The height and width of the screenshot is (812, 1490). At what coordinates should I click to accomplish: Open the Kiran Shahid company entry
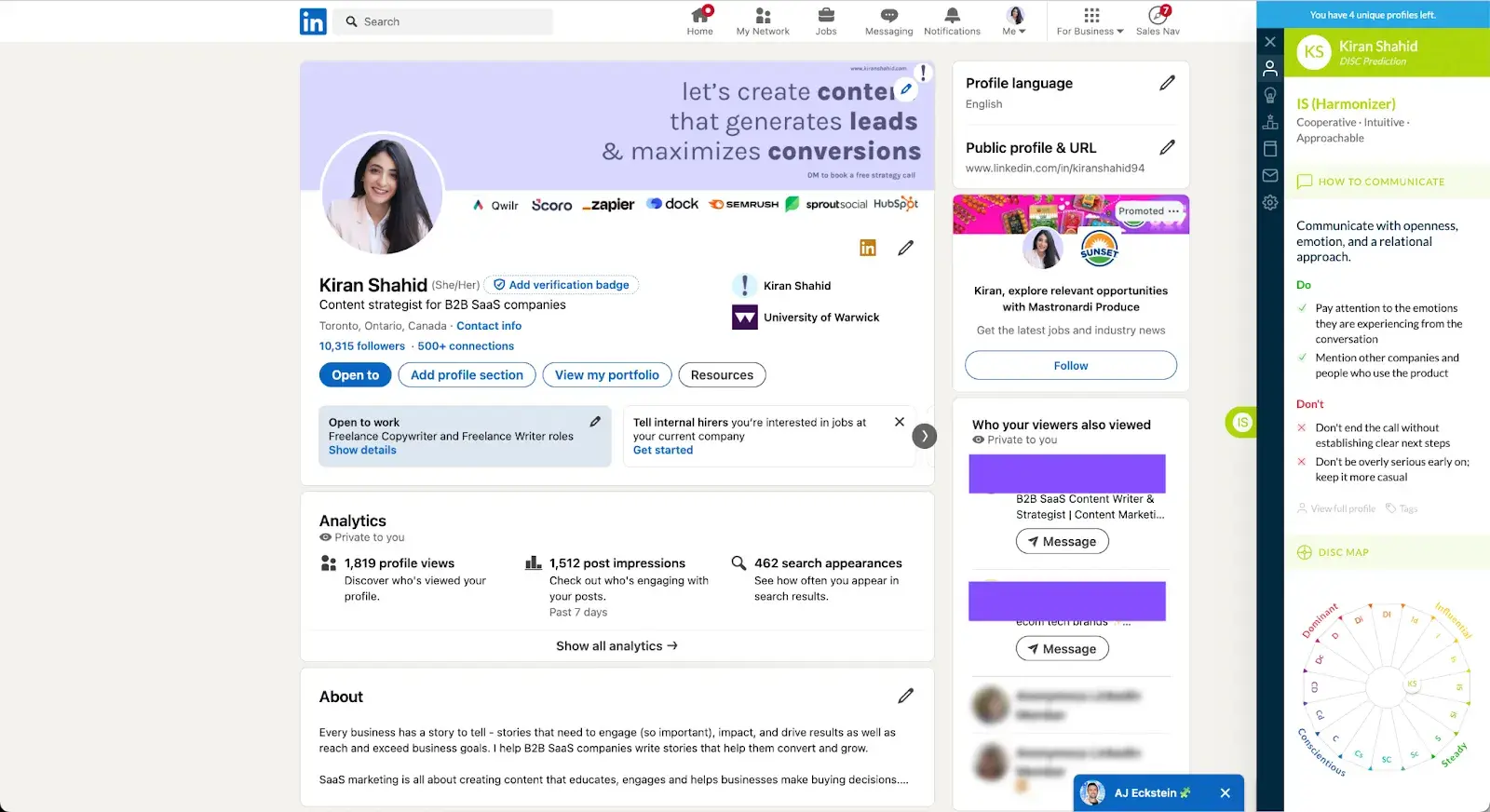point(782,286)
